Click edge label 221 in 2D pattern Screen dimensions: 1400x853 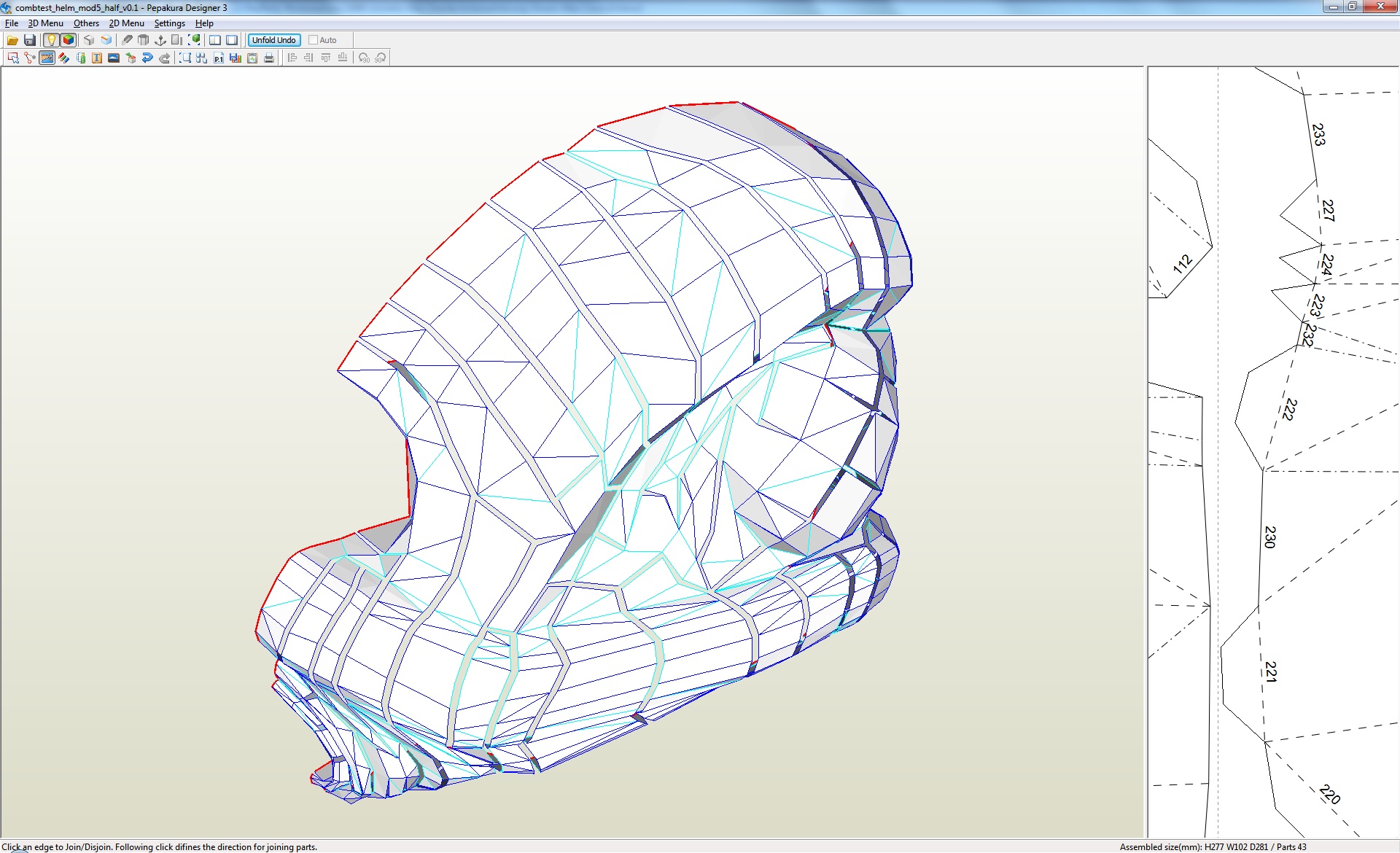point(1271,671)
